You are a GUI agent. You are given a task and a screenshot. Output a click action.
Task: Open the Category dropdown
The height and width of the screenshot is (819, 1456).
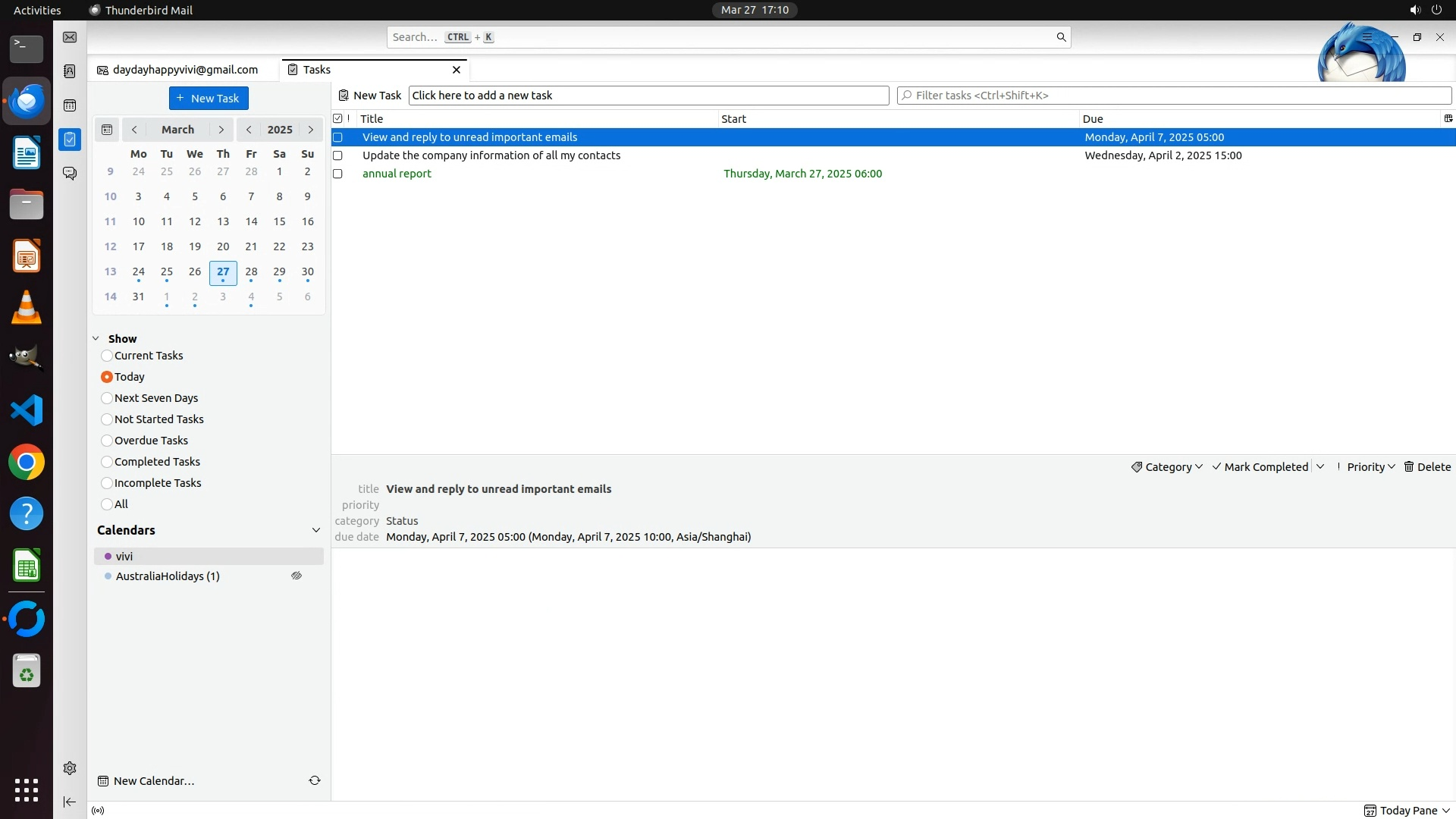tap(1167, 467)
